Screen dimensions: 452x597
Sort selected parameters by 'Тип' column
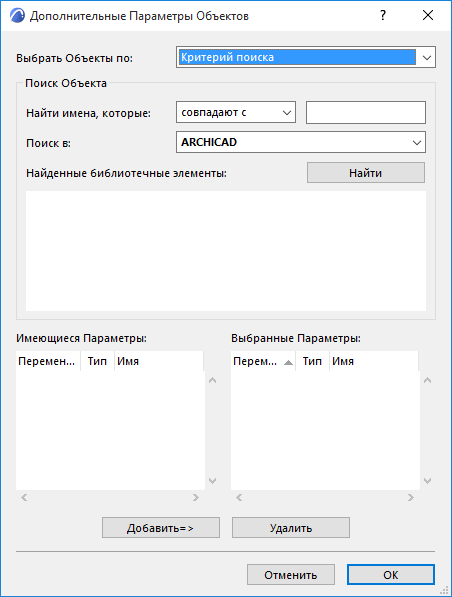312,361
